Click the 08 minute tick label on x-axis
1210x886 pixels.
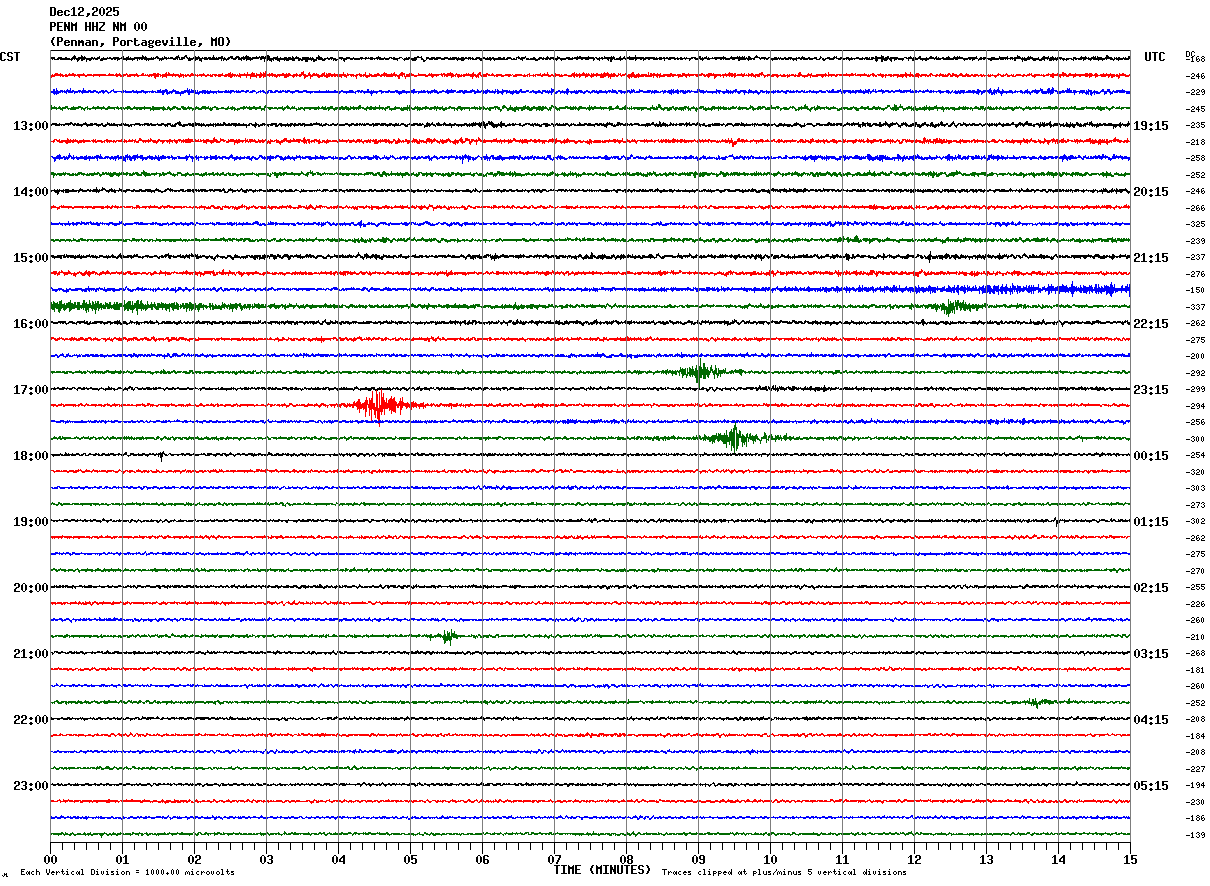(x=626, y=859)
